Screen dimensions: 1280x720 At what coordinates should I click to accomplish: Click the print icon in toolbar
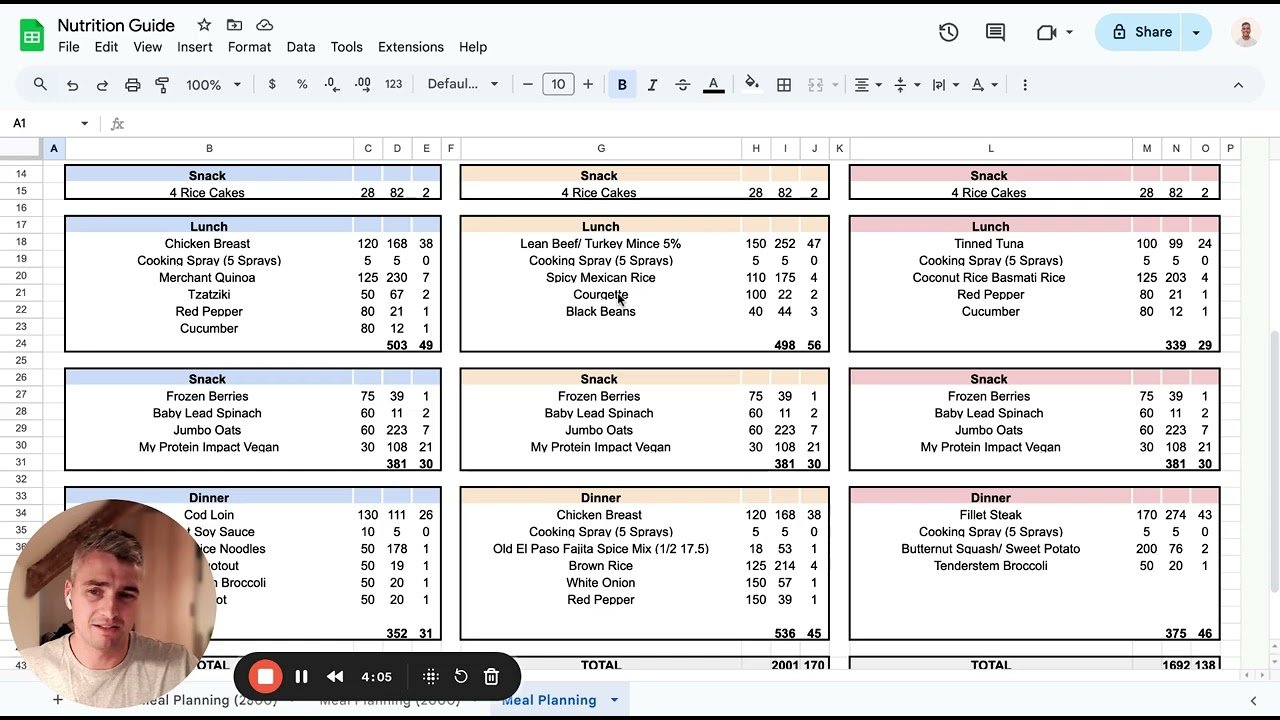click(132, 85)
